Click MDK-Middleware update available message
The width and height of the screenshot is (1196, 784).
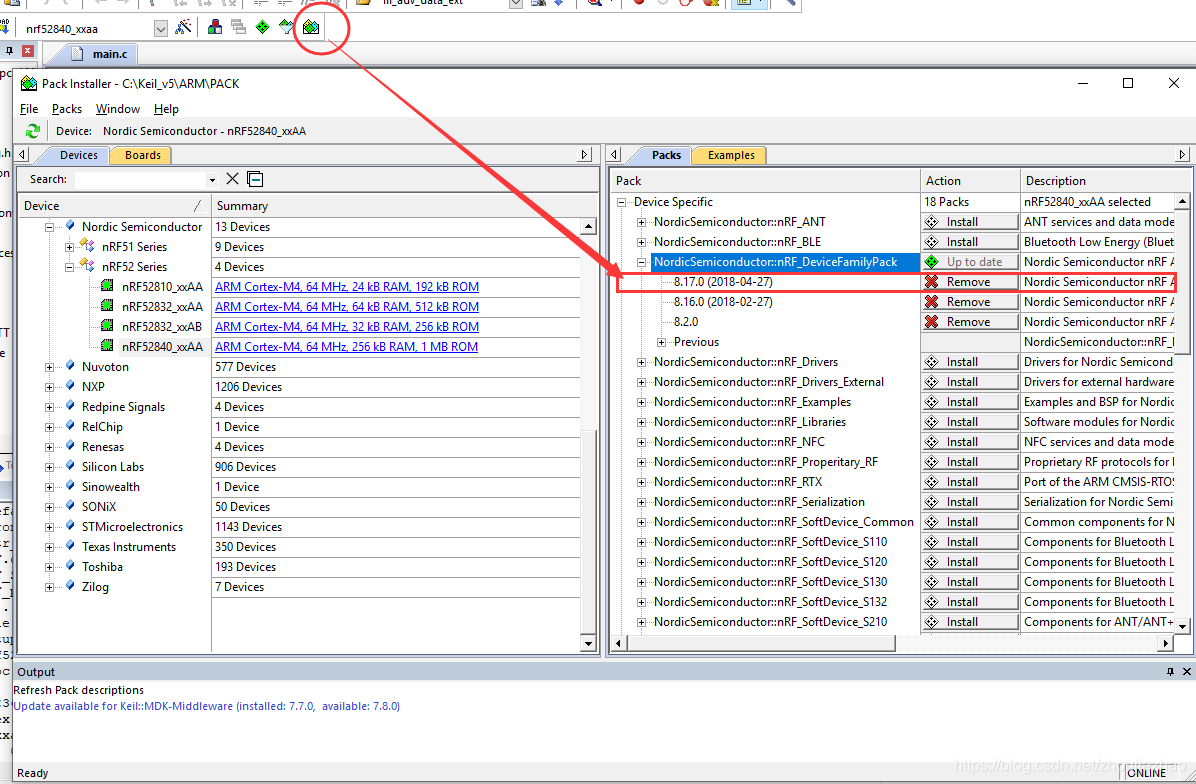coord(207,706)
